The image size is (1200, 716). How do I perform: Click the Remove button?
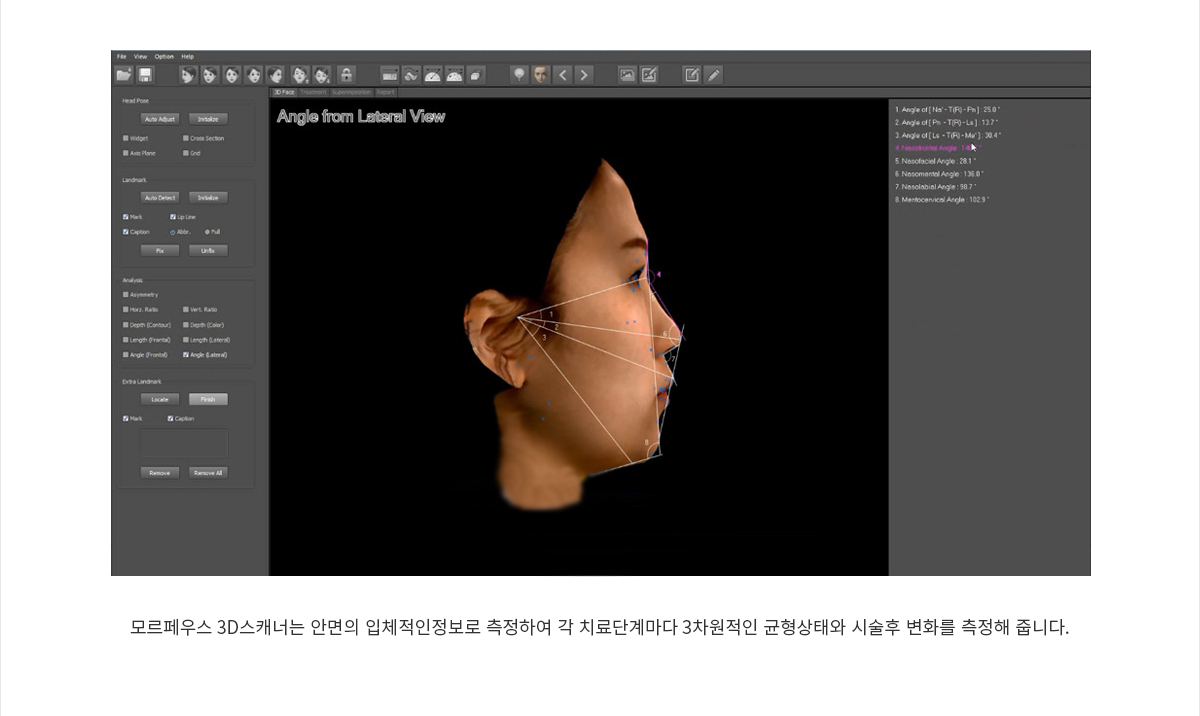coord(159,472)
